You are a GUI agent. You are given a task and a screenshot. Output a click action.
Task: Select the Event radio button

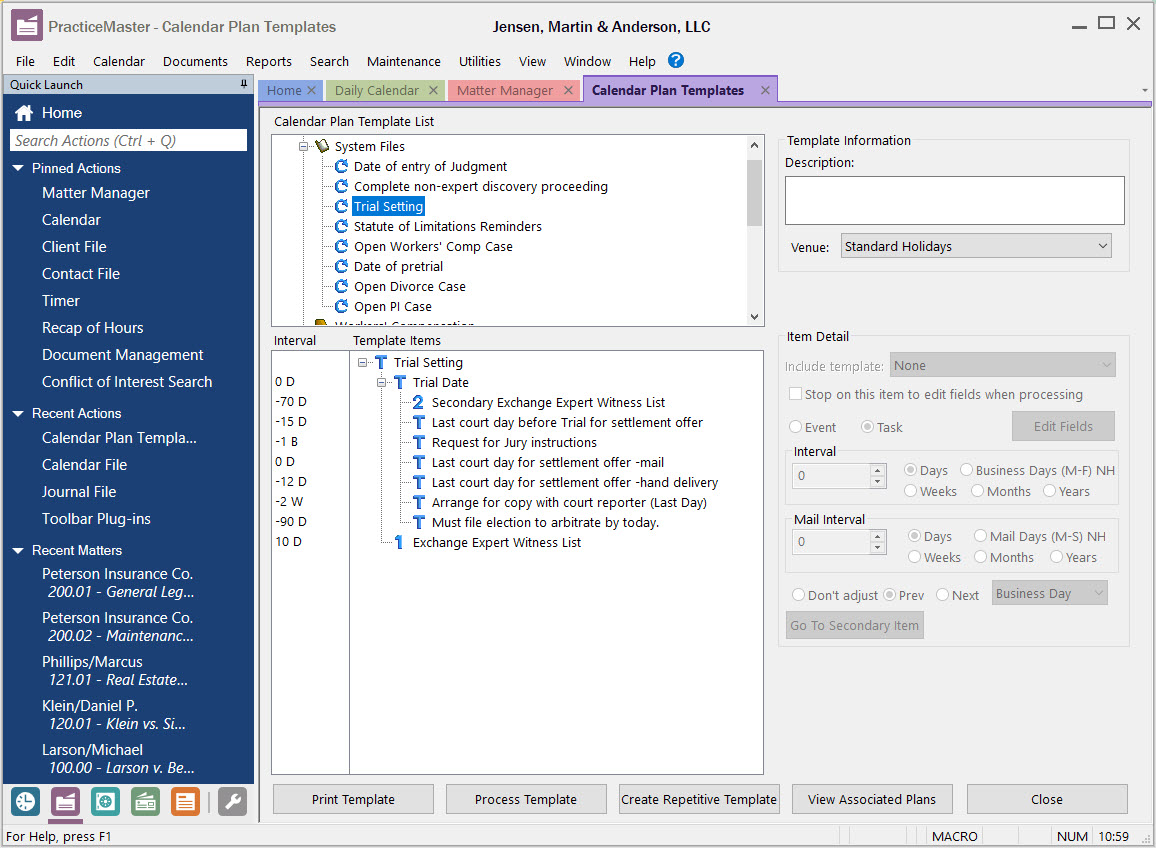click(795, 426)
